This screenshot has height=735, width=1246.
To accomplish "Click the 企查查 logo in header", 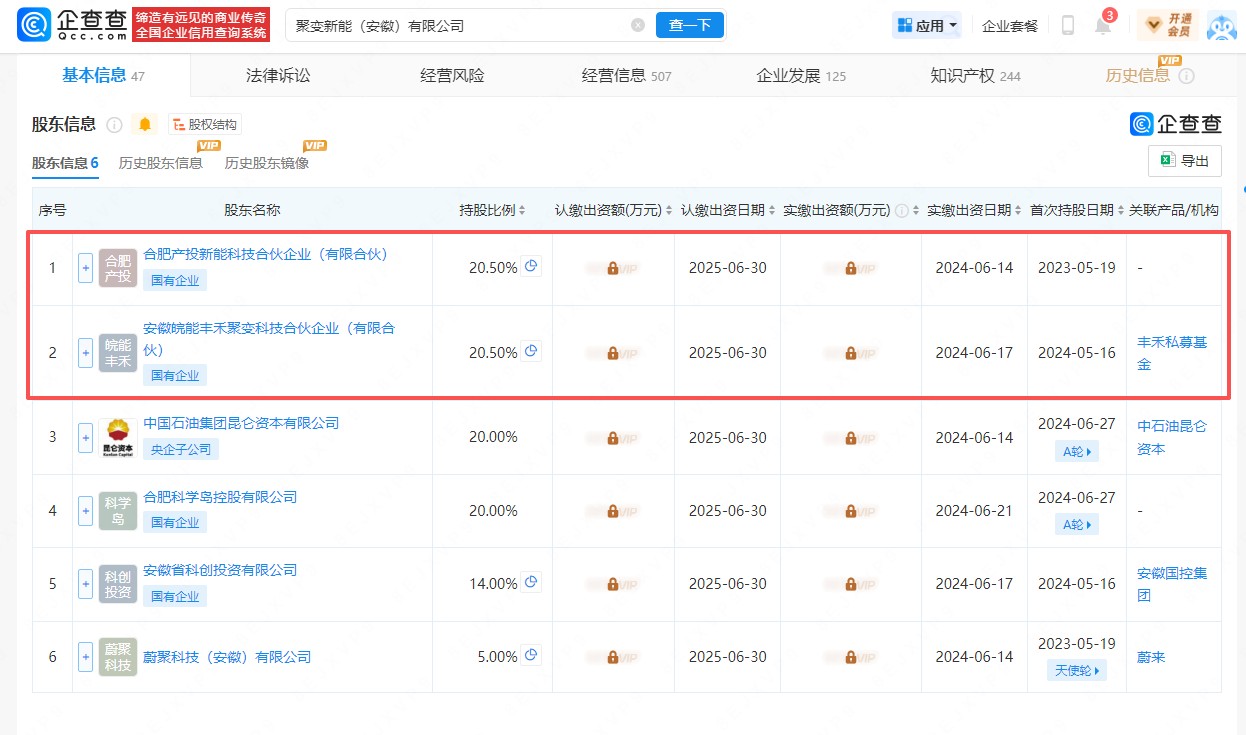I will (75, 26).
